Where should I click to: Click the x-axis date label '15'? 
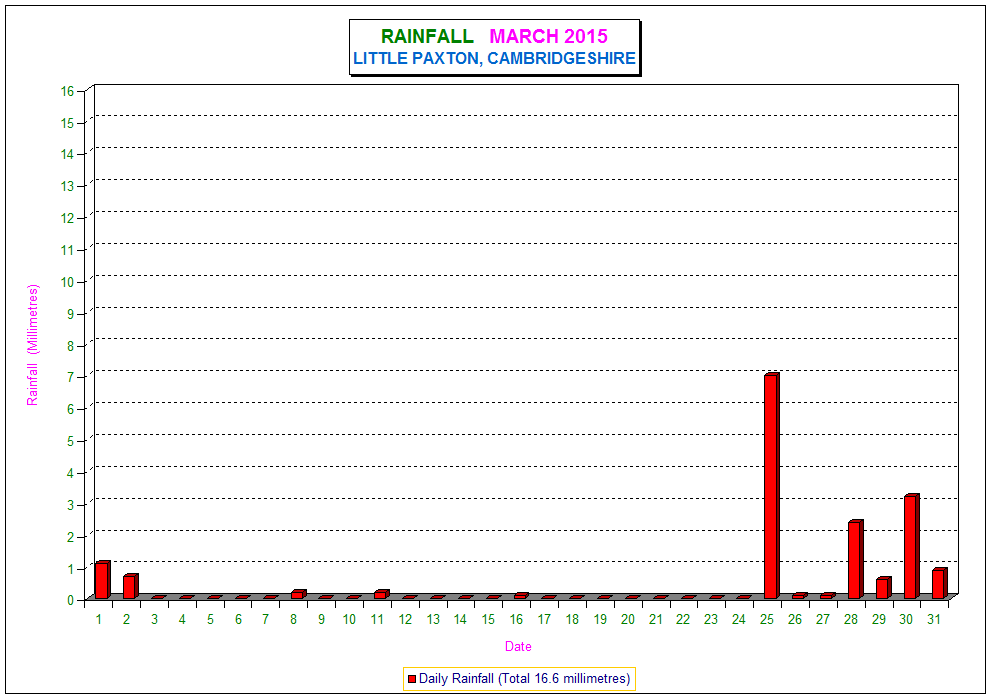[488, 620]
